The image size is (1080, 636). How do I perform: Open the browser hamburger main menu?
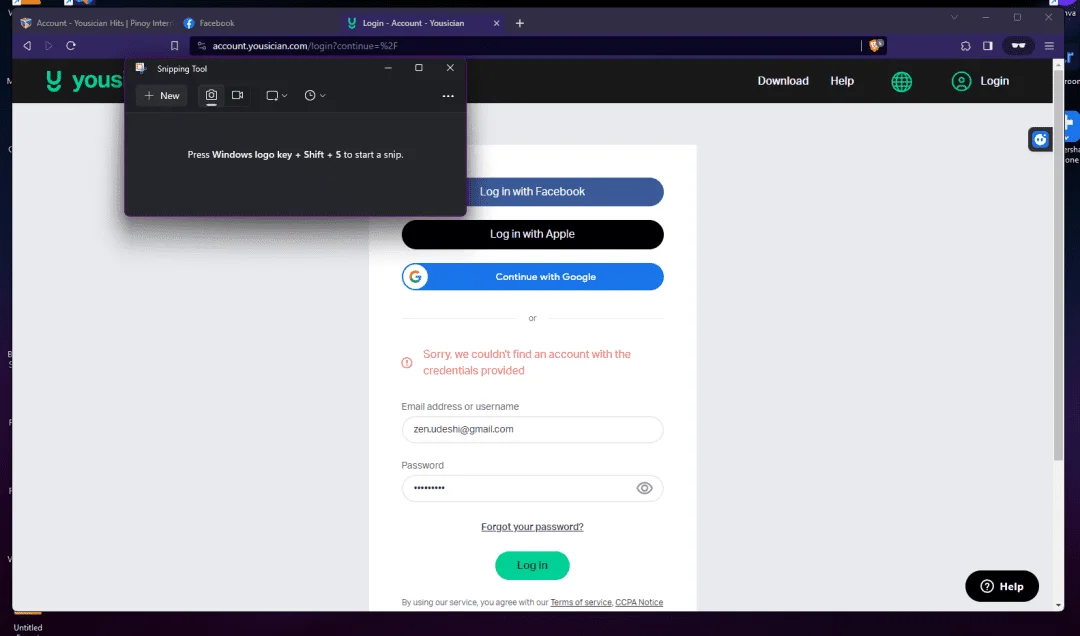[1049, 45]
